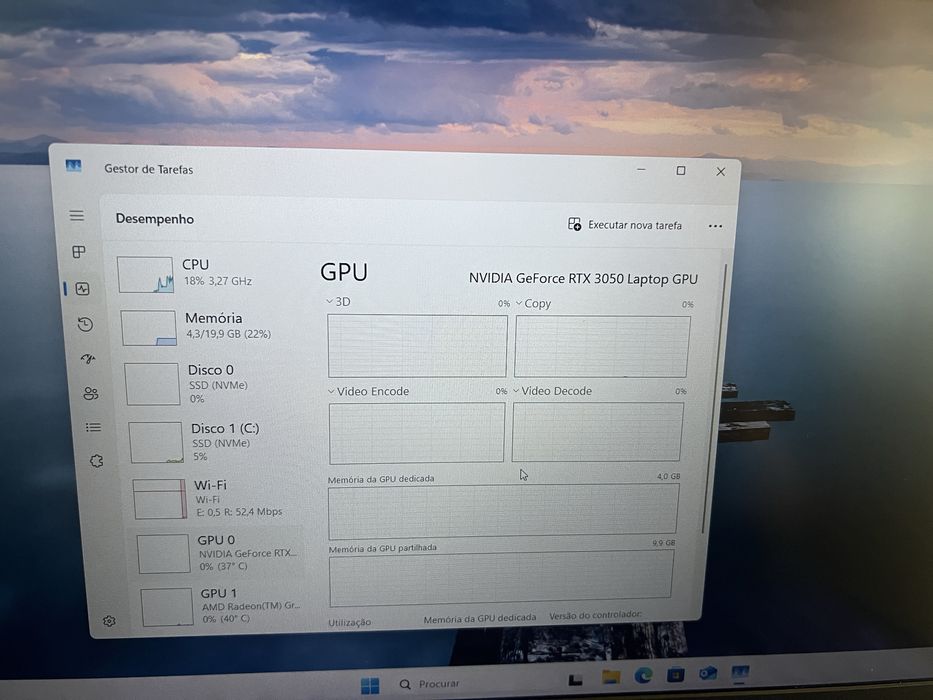Image resolution: width=933 pixels, height=700 pixels.
Task: Open the Details list icon
Action: [x=93, y=427]
